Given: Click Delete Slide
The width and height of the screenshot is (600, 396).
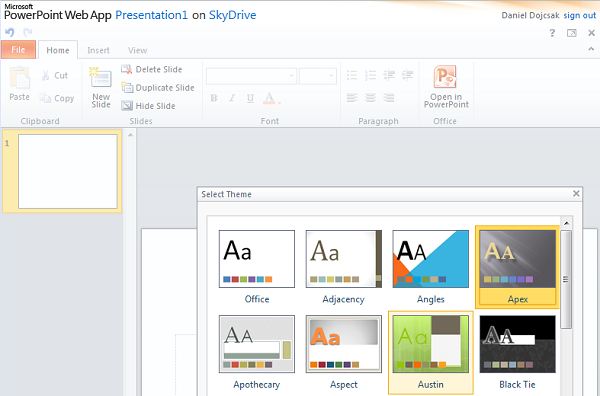Looking at the screenshot, I should pyautogui.click(x=152, y=69).
